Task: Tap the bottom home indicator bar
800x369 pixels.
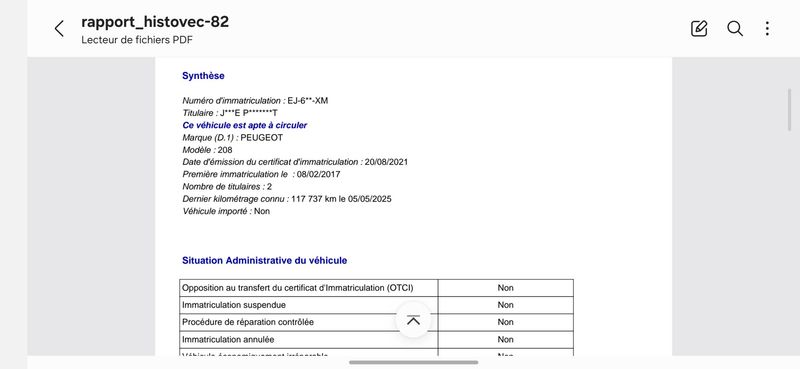Action: (413, 362)
